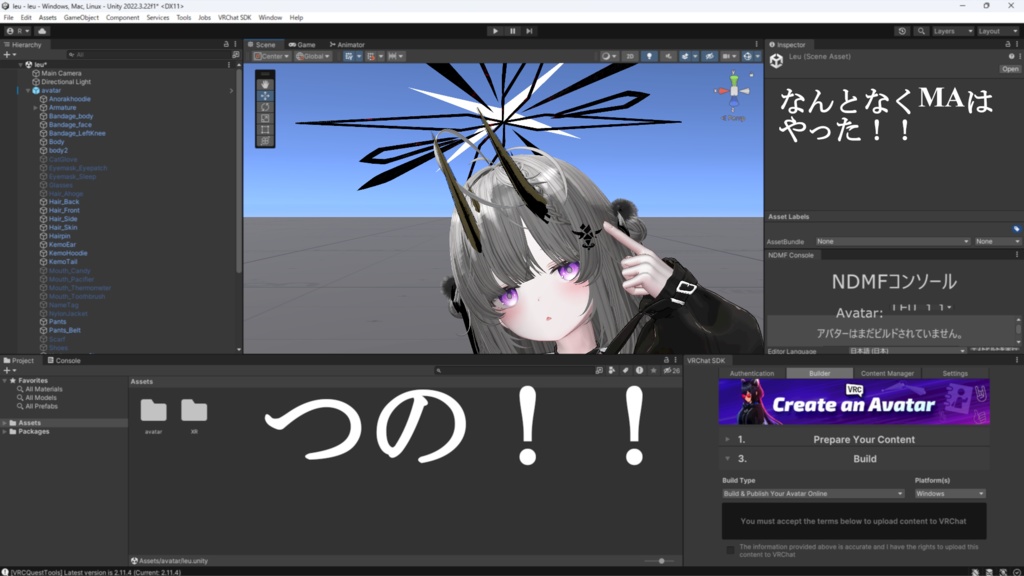This screenshot has width=1024, height=576.
Task: Open the Platform(s) Windows dropdown
Action: tap(949, 493)
